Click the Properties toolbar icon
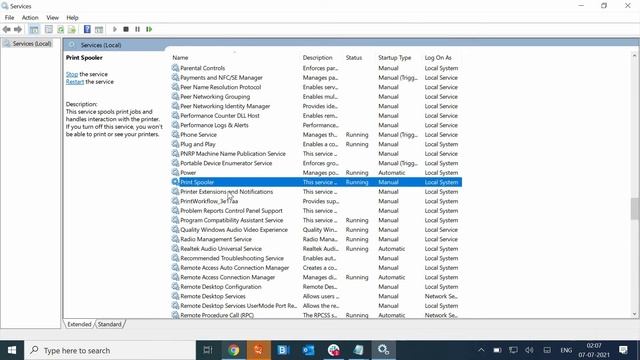Image resolution: width=640 pixels, height=360 pixels. coord(49,29)
